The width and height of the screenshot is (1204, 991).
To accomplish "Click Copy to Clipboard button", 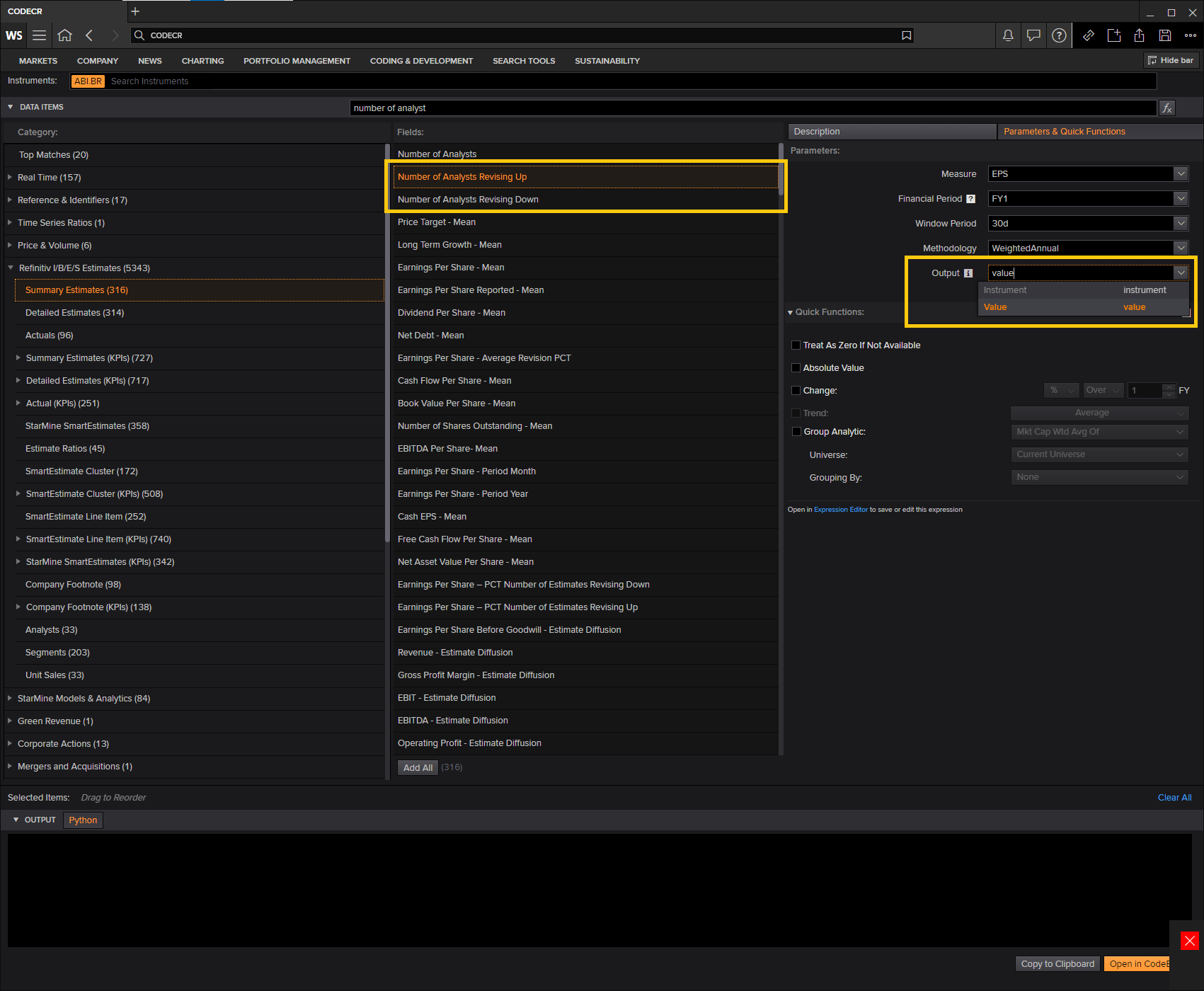I will [1057, 964].
